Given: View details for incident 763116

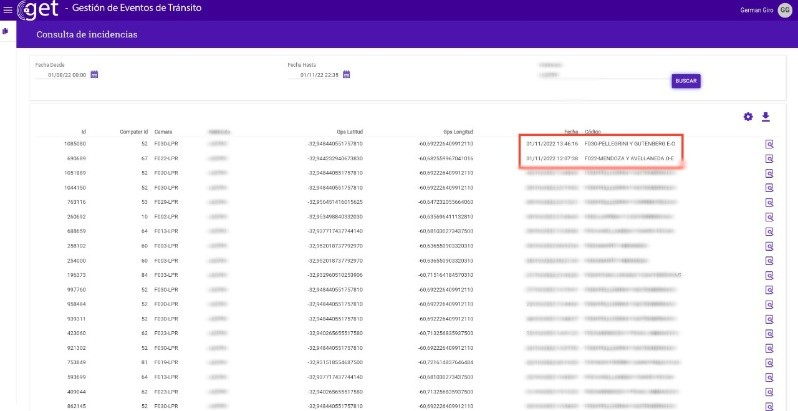Looking at the screenshot, I should (770, 202).
